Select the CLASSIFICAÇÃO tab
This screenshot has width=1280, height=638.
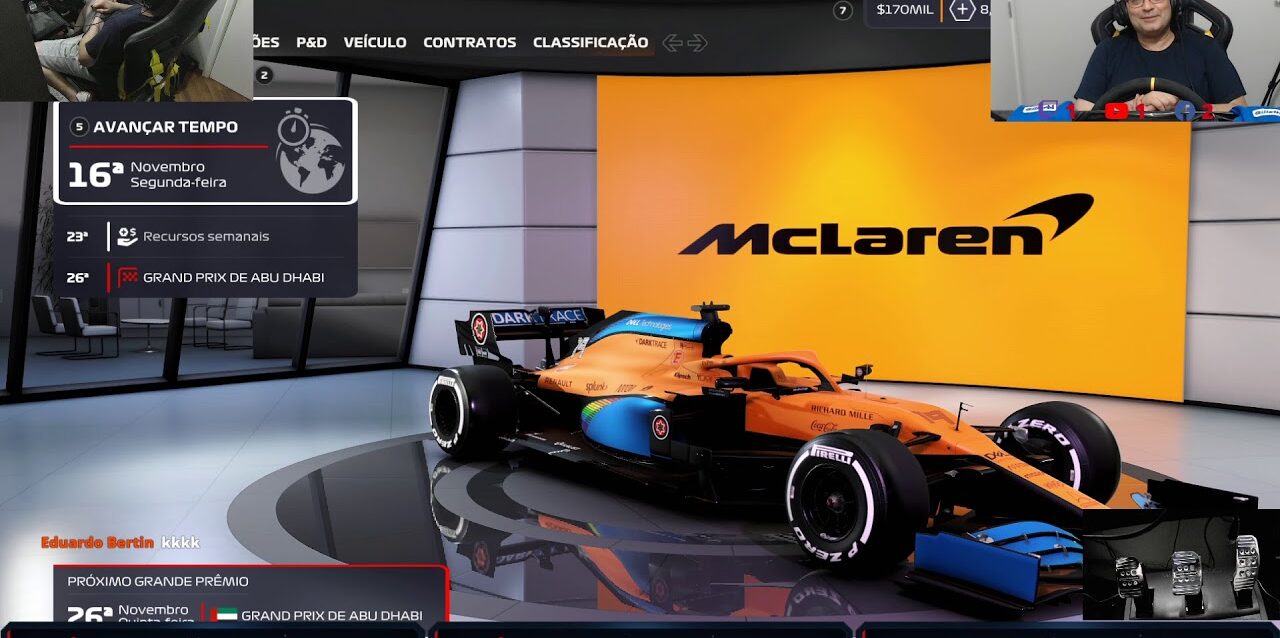pyautogui.click(x=592, y=42)
